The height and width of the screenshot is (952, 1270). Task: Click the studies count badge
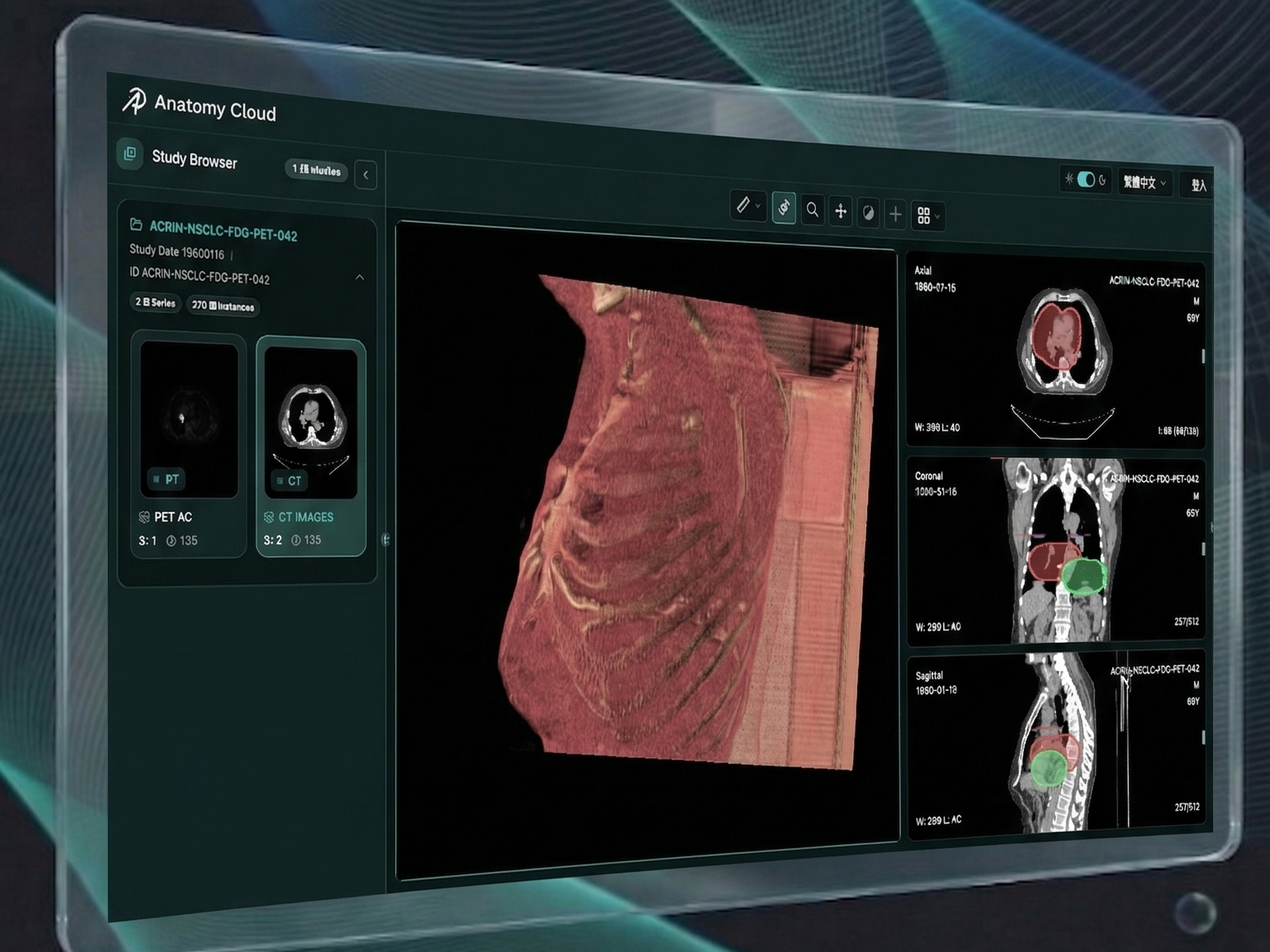[x=316, y=170]
